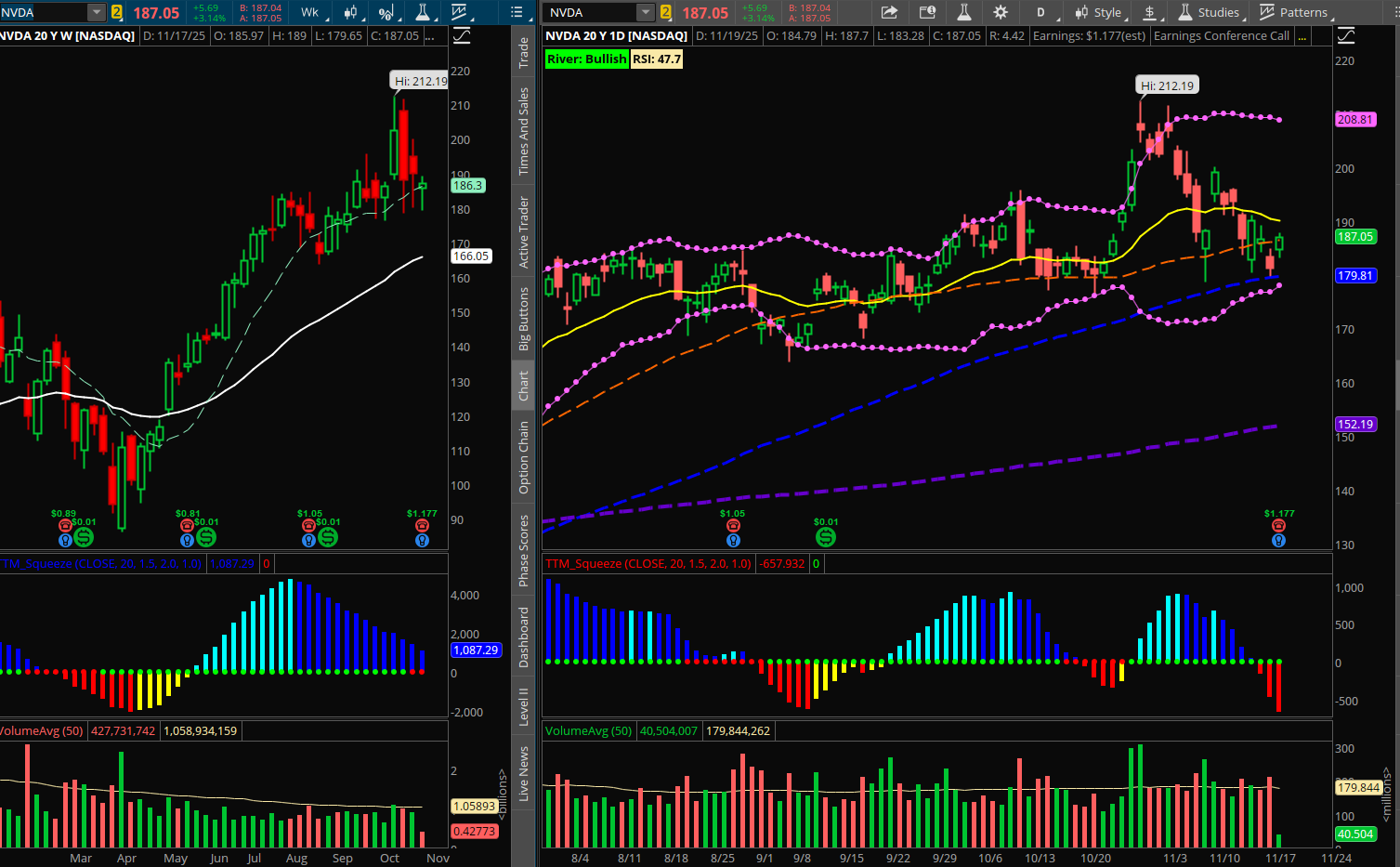Expand left chart NVDA symbol dropdown arrow

coord(97,12)
